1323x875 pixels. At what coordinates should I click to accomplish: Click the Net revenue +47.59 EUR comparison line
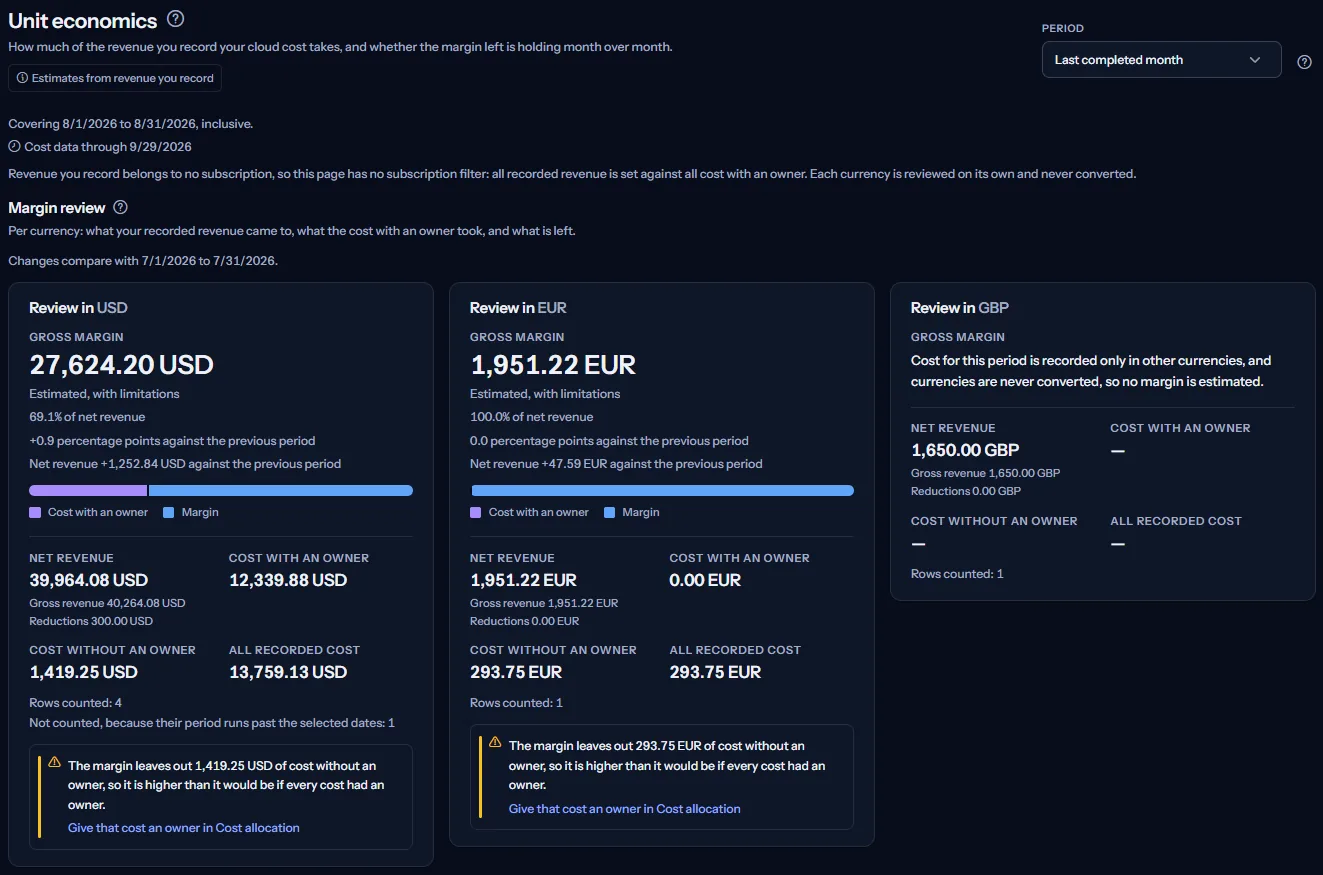(x=617, y=464)
